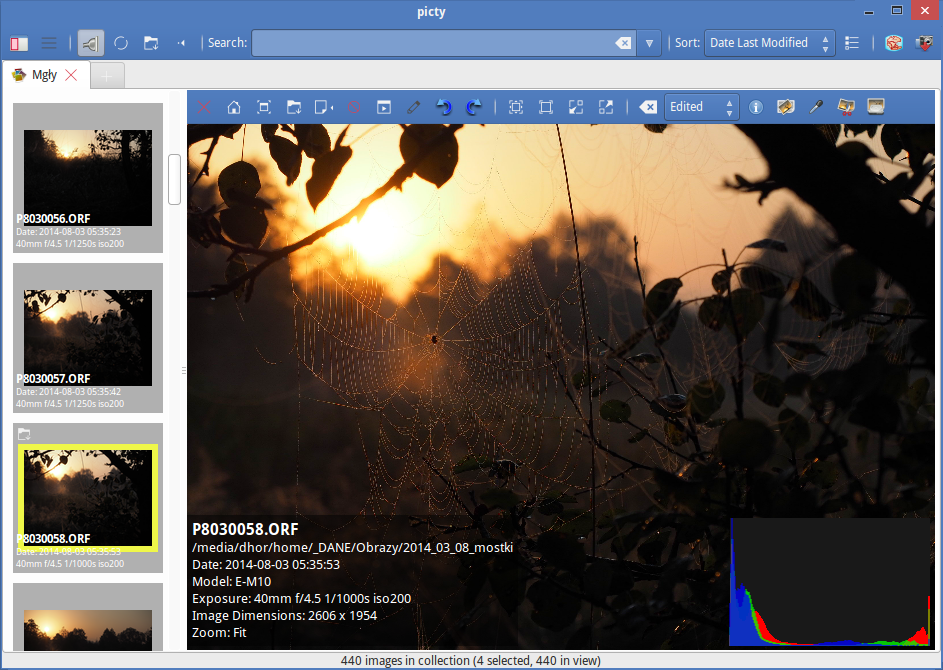Click the overlay title P8030058.ORF

coord(245,529)
